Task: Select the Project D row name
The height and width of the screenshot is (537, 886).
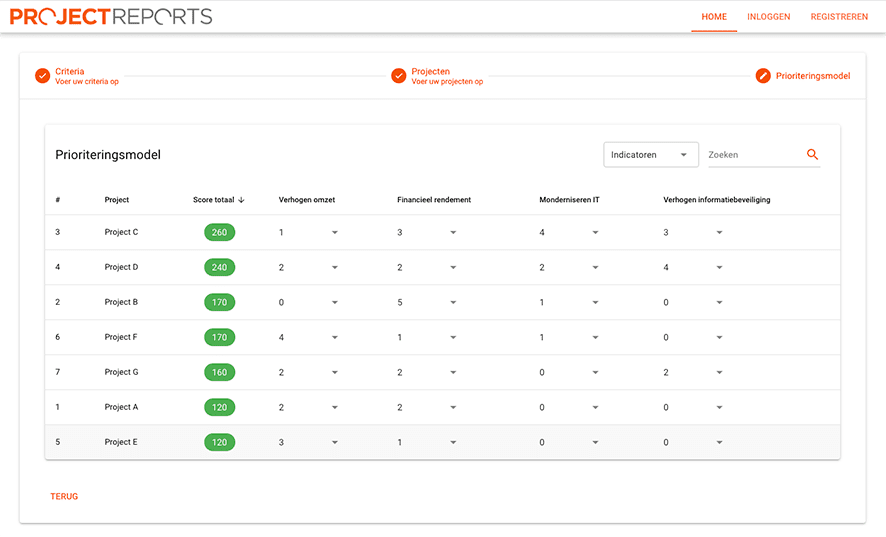Action: click(121, 267)
